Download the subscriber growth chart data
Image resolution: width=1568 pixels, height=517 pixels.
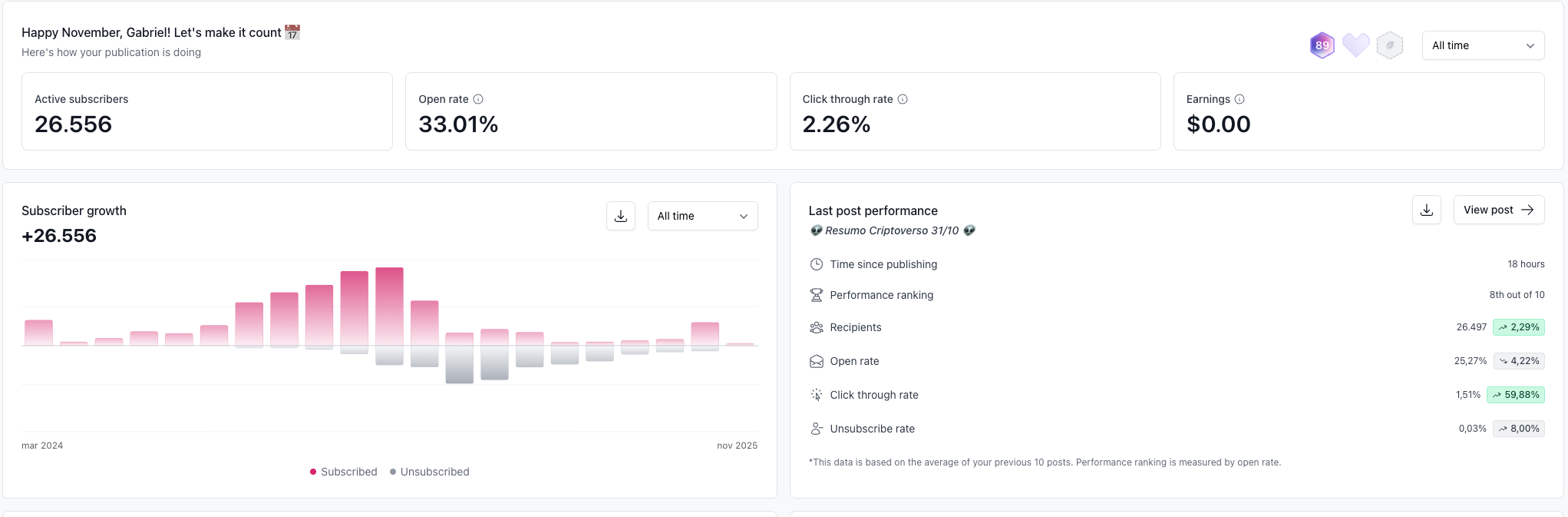click(621, 216)
